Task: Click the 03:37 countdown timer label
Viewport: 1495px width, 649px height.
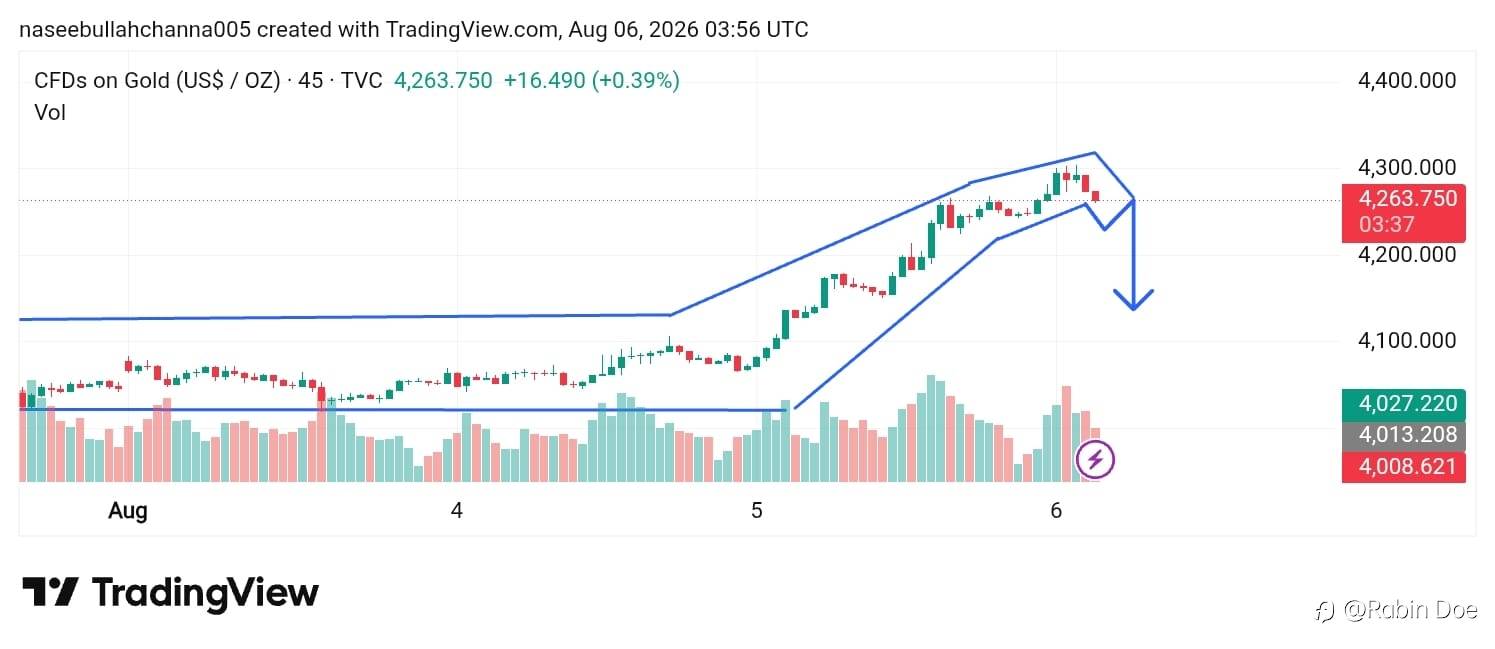Action: (x=1387, y=225)
